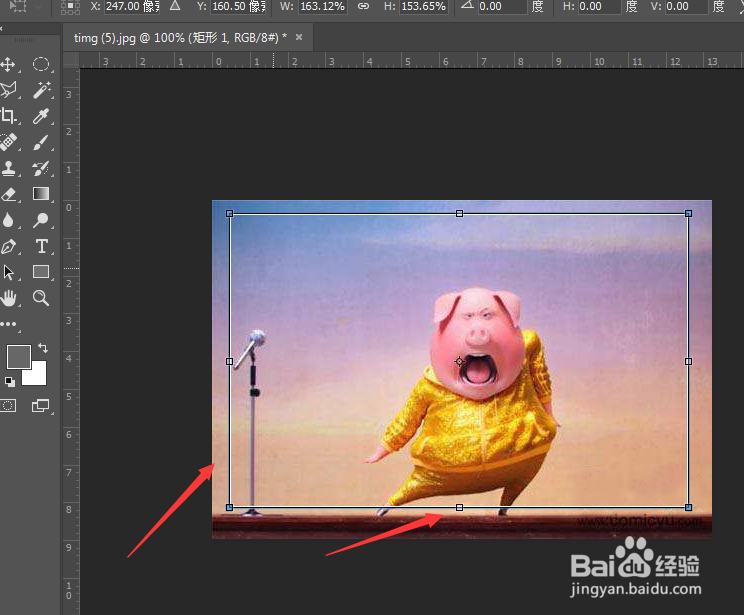Click the top-middle transform handle
The image size is (744, 615).
click(x=459, y=214)
